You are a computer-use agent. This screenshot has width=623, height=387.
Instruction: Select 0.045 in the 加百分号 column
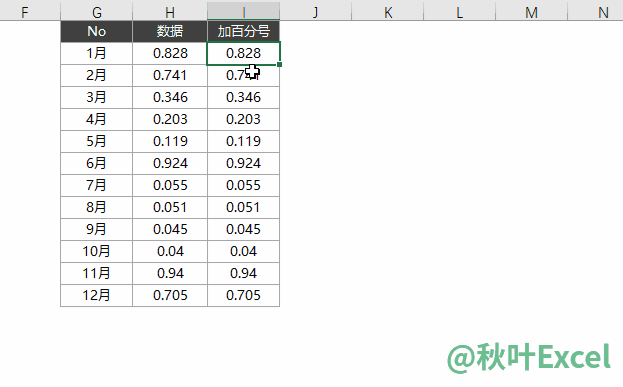click(x=244, y=229)
